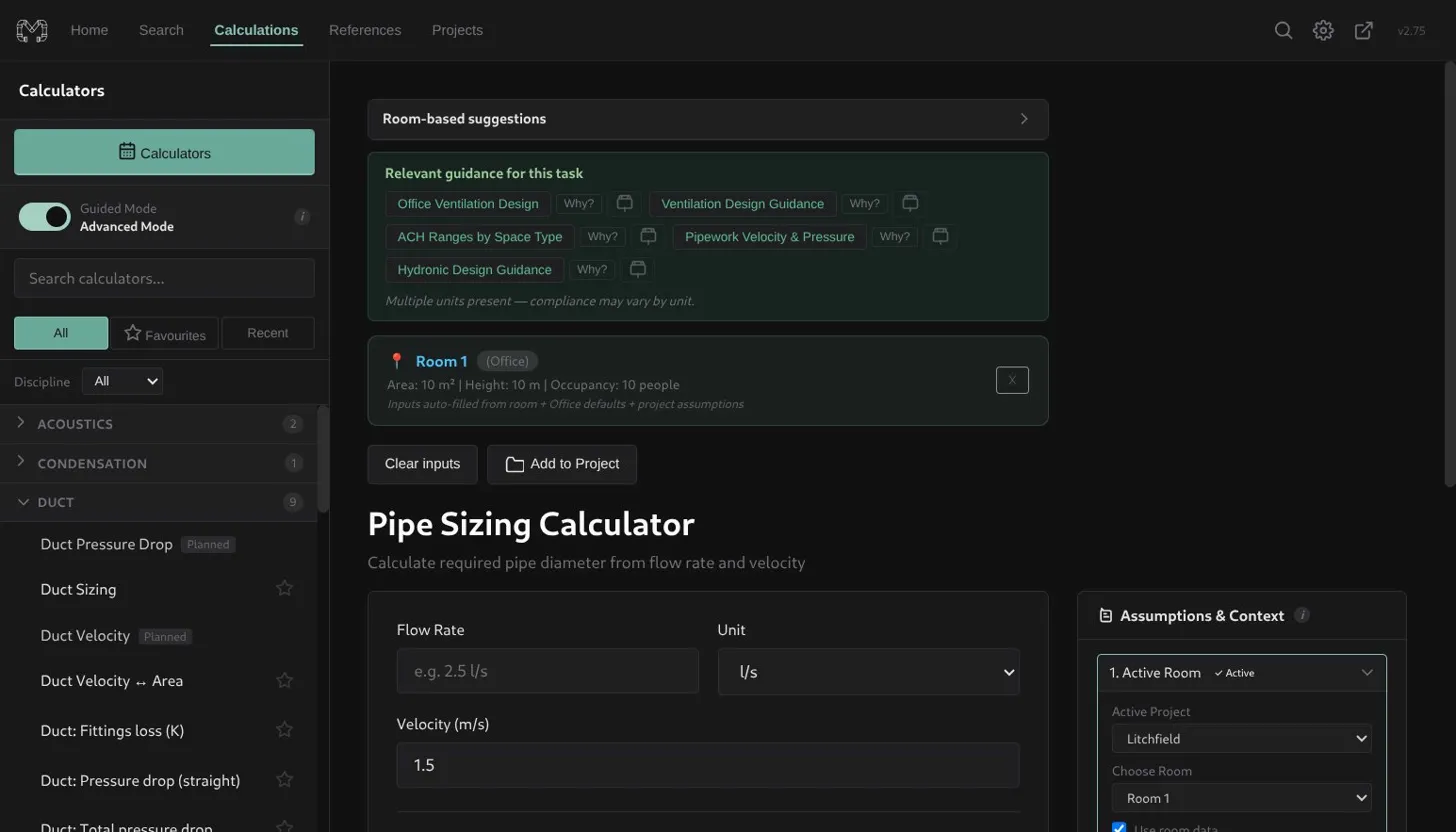Open the Favourites filter tab
This screenshot has height=832, width=1456.
(164, 333)
